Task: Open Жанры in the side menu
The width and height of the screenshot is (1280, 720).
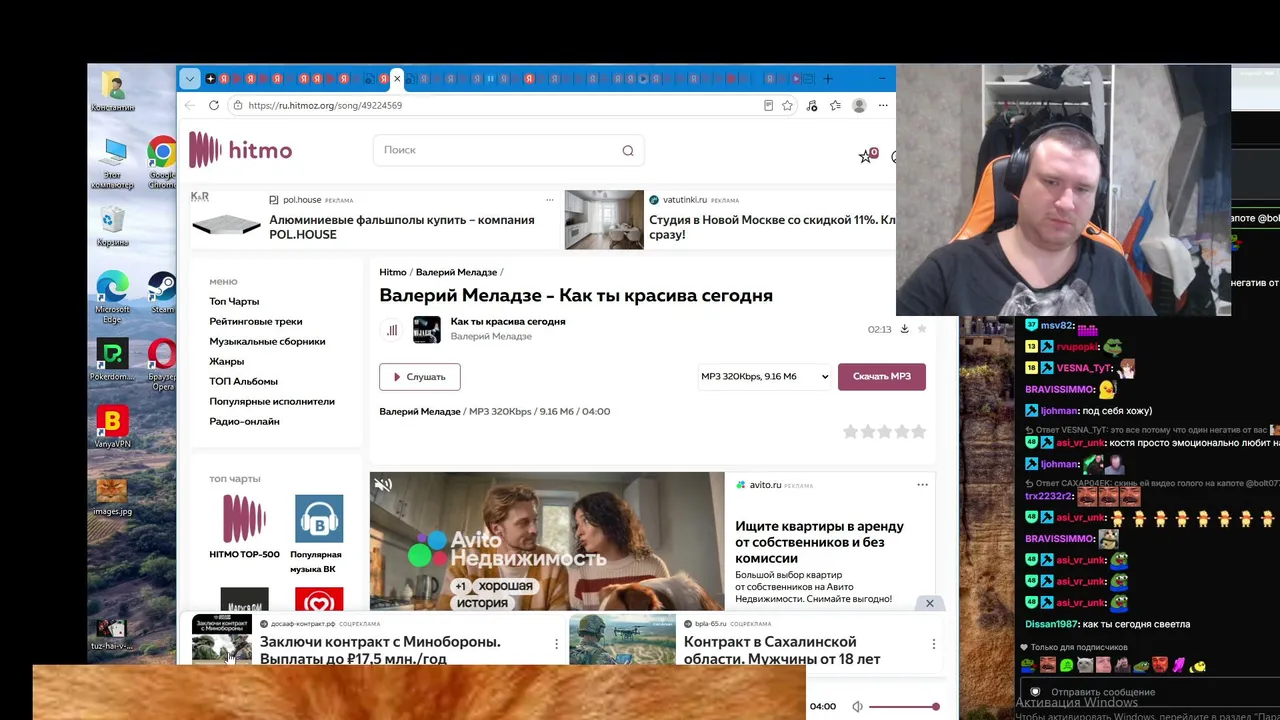Action: pyautogui.click(x=227, y=361)
